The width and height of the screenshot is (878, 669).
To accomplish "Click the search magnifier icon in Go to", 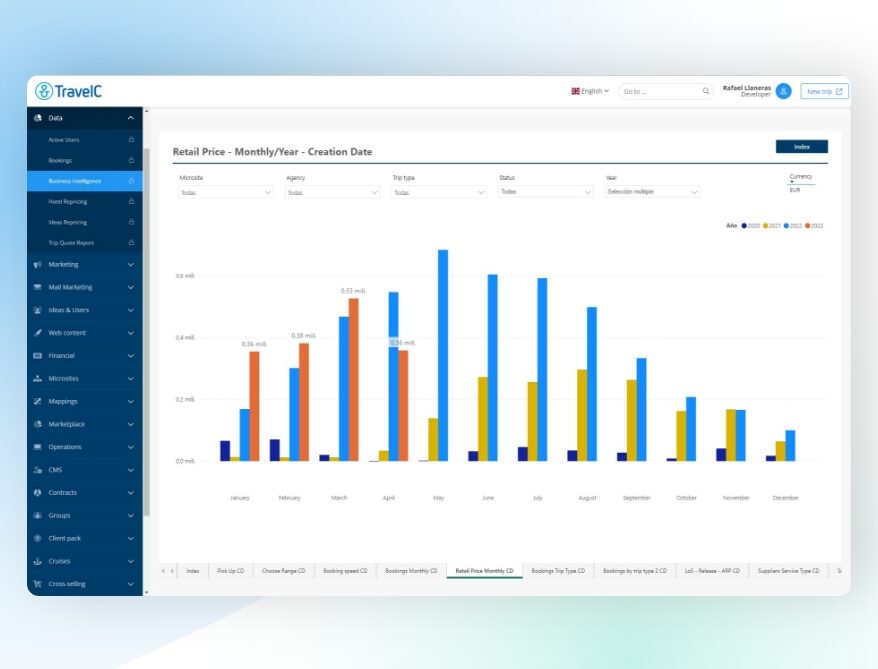I will [x=706, y=91].
